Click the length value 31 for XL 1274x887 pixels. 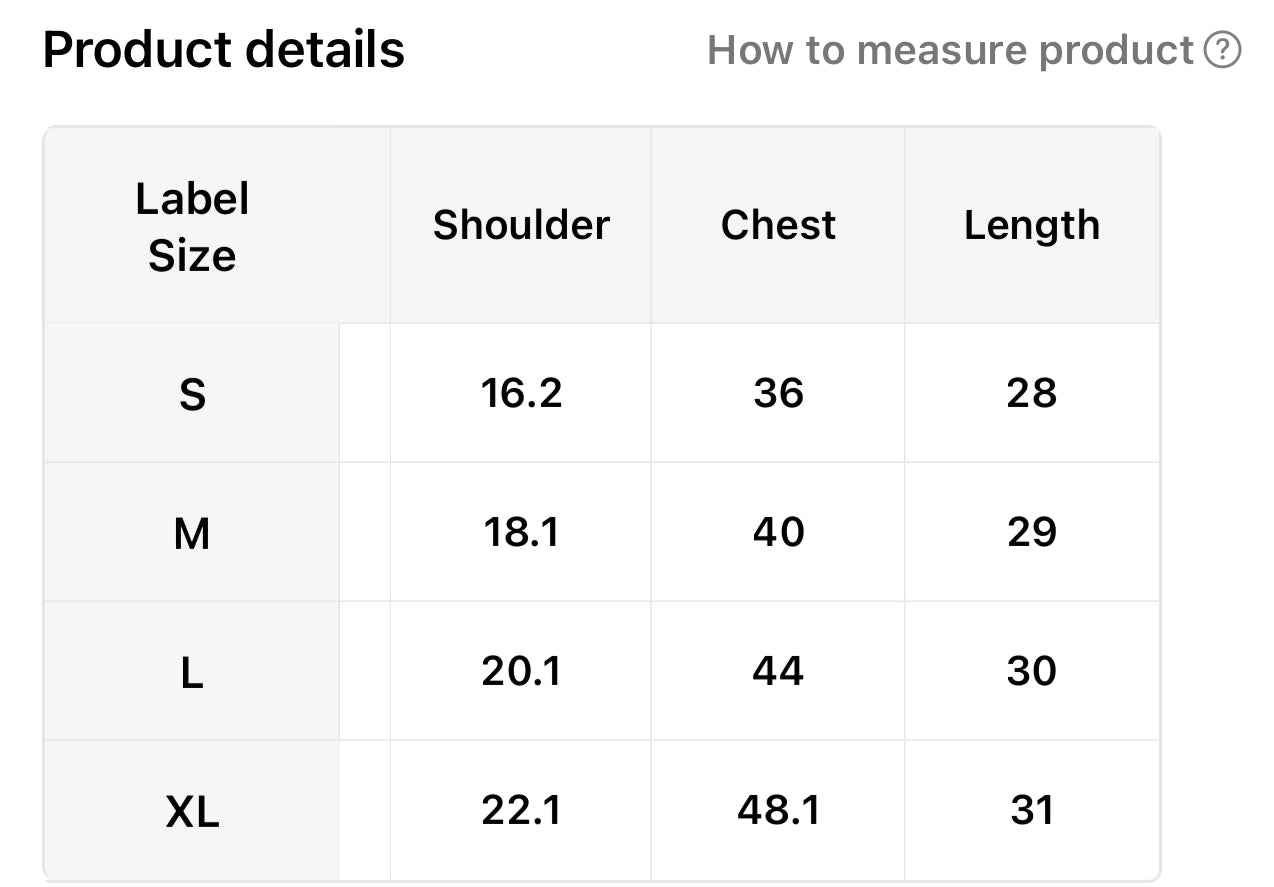(x=1032, y=810)
